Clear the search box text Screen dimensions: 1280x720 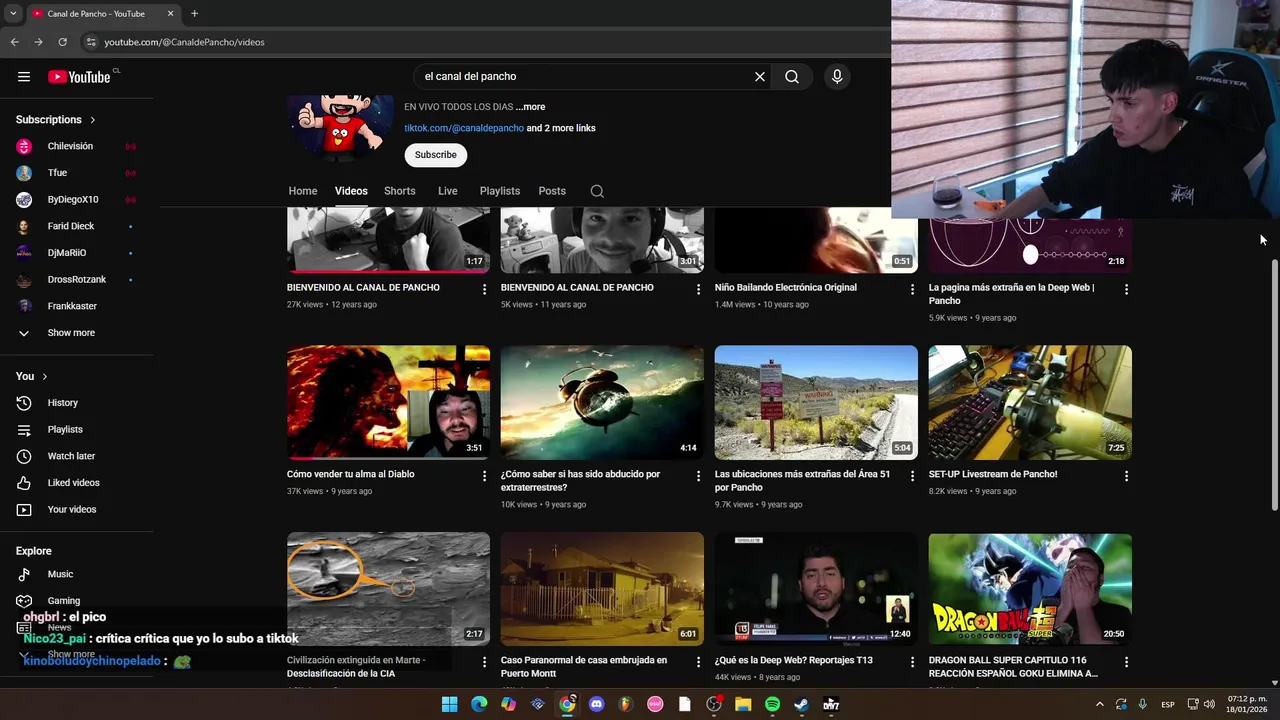760,77
